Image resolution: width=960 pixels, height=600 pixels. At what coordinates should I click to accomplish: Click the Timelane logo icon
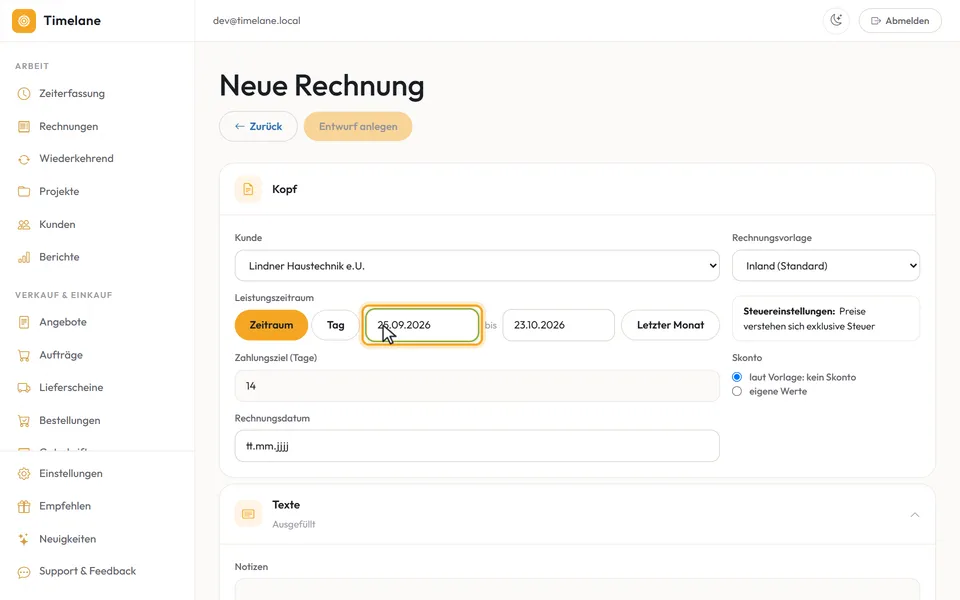tap(24, 21)
